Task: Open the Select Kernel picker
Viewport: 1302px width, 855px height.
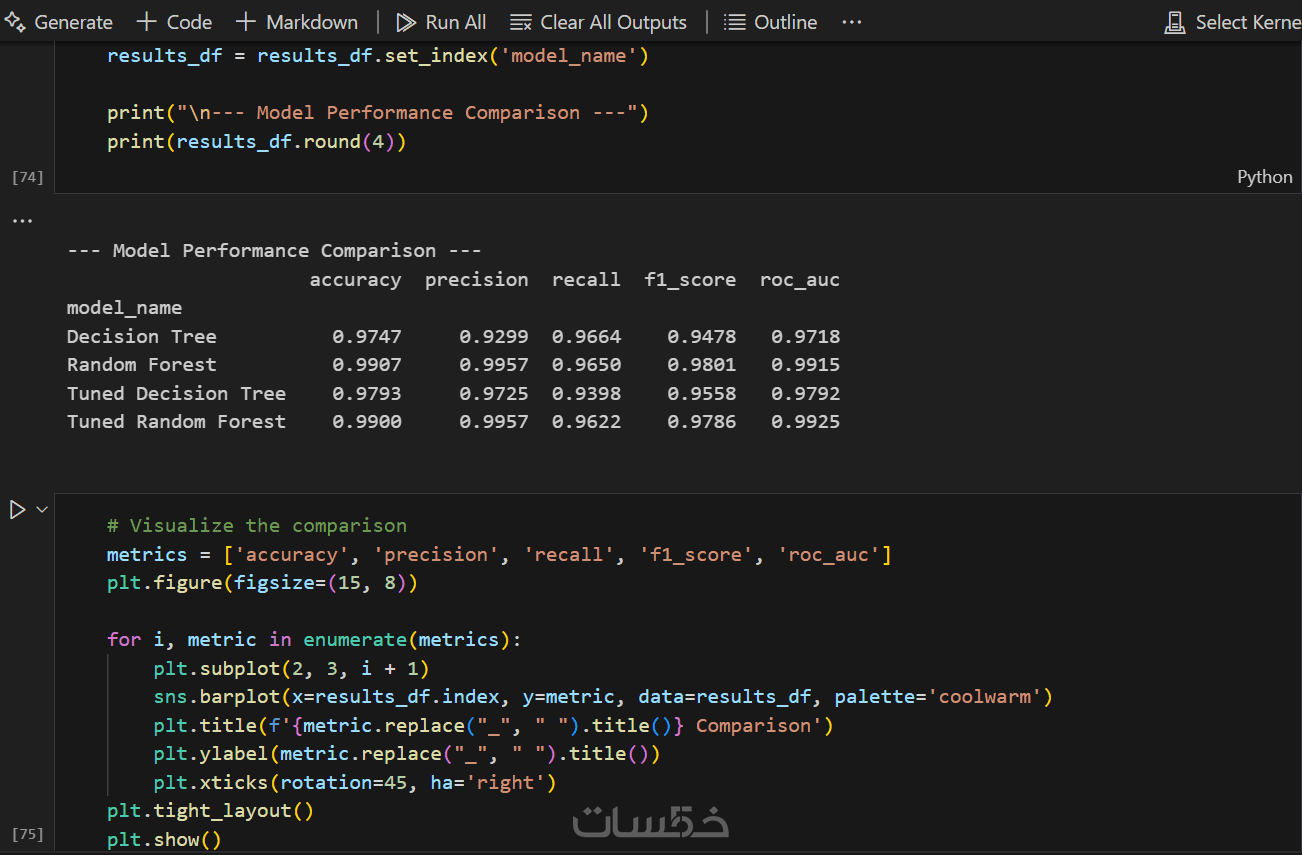Action: pos(1234,22)
